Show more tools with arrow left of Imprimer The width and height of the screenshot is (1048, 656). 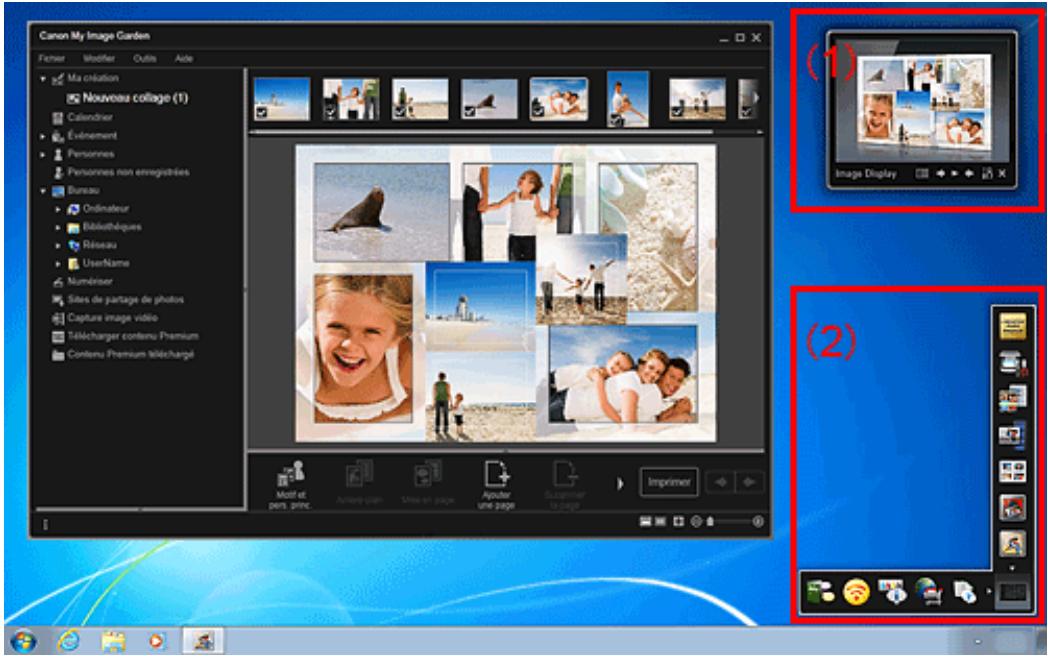[620, 483]
